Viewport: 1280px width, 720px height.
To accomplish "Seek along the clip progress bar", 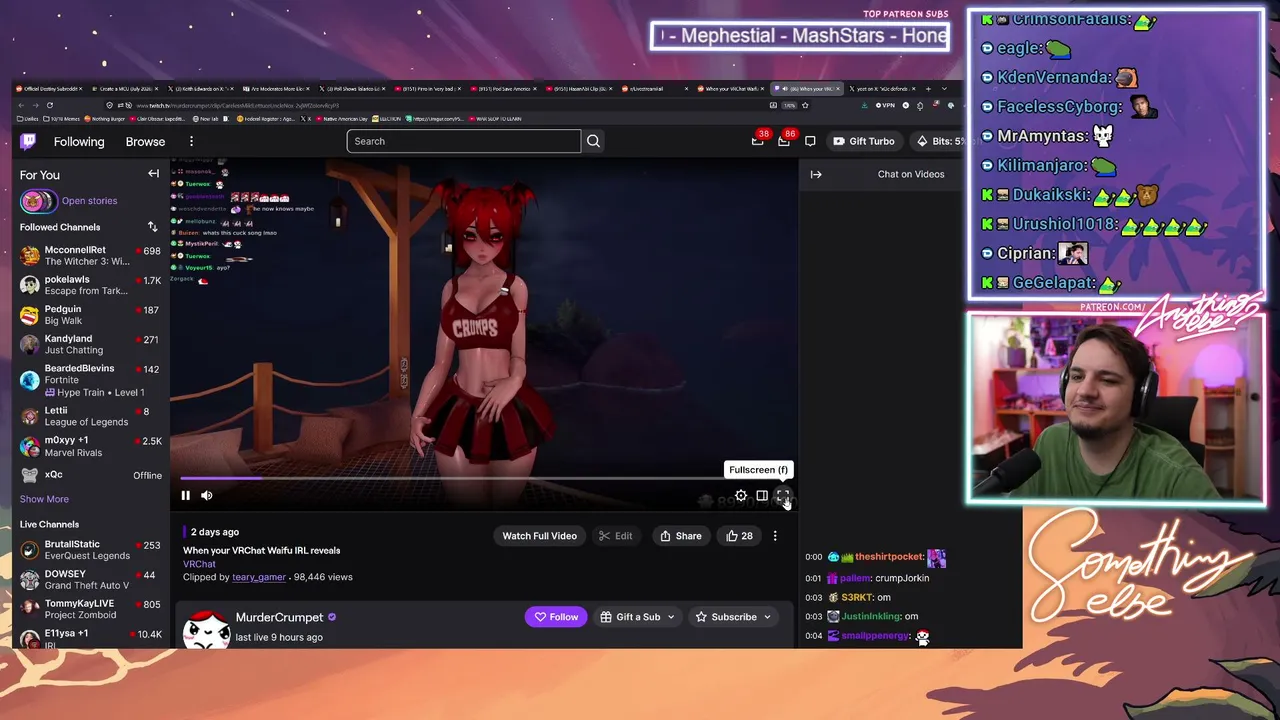I will [x=485, y=478].
